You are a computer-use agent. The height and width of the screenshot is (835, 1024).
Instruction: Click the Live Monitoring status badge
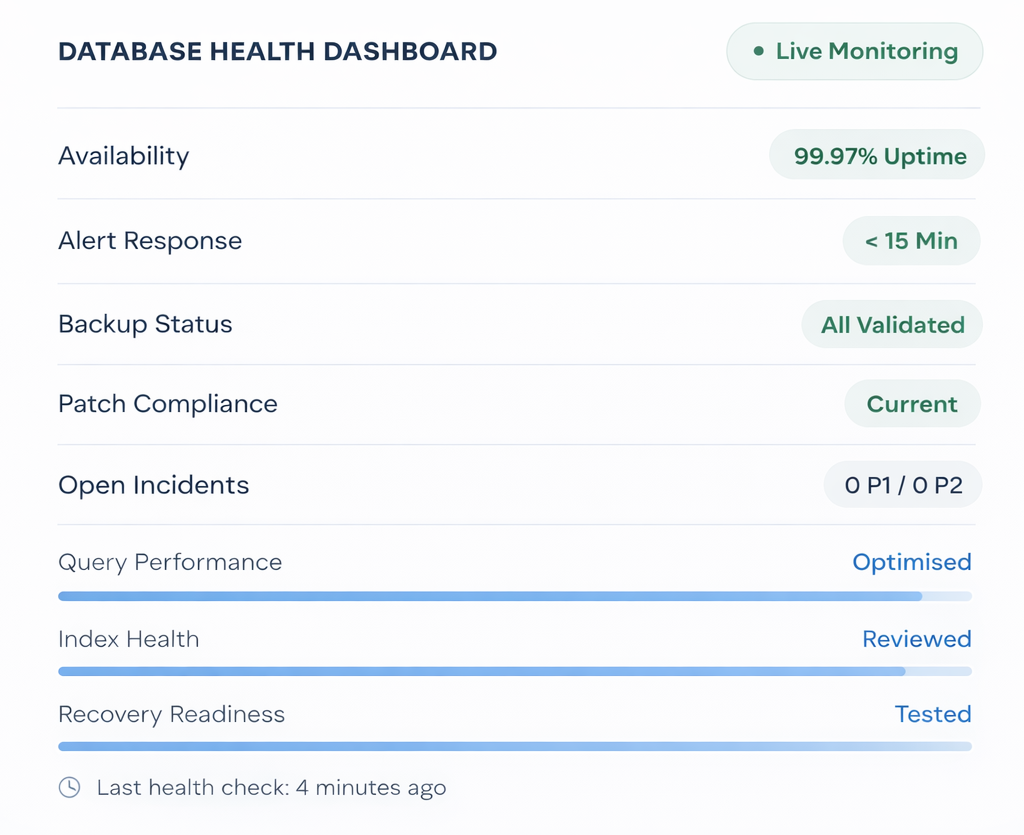[854, 51]
